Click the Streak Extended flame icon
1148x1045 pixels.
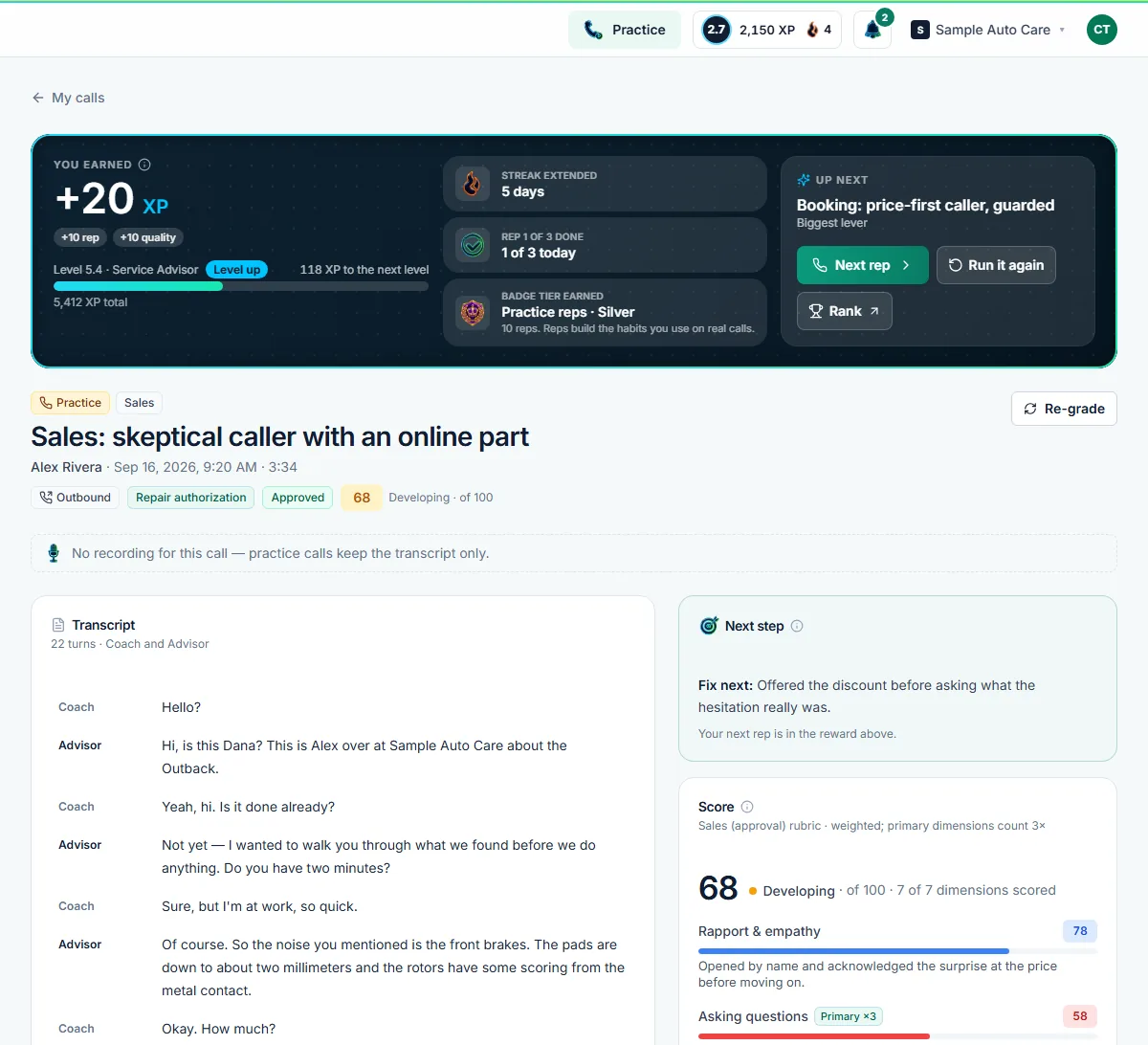pyautogui.click(x=473, y=183)
